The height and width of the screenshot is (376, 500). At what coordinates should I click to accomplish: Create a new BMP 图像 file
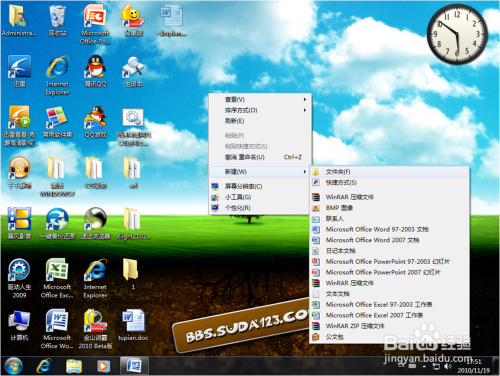click(x=390, y=208)
